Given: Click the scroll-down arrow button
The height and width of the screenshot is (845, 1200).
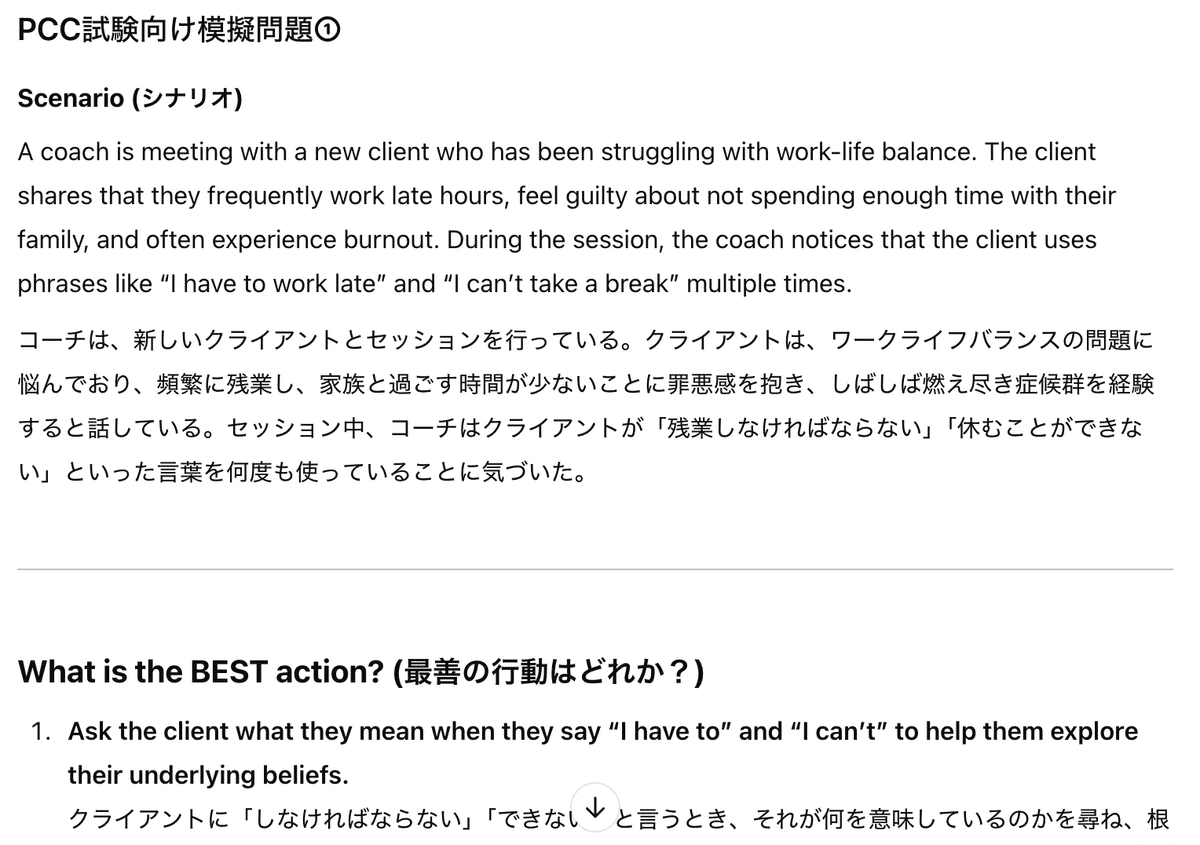Looking at the screenshot, I should (x=594, y=806).
